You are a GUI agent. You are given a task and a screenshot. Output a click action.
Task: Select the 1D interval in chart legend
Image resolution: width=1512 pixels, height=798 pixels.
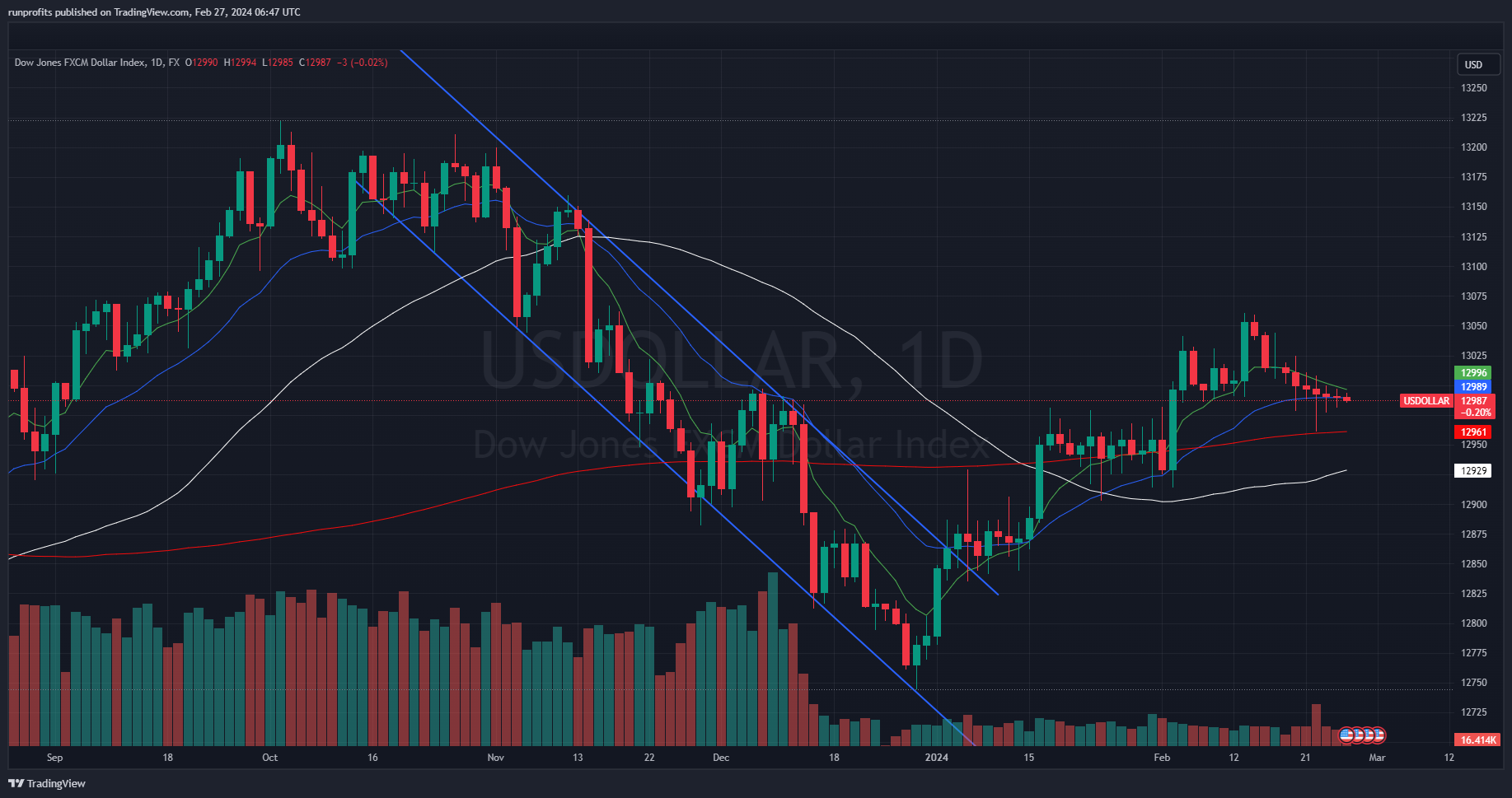pos(157,63)
